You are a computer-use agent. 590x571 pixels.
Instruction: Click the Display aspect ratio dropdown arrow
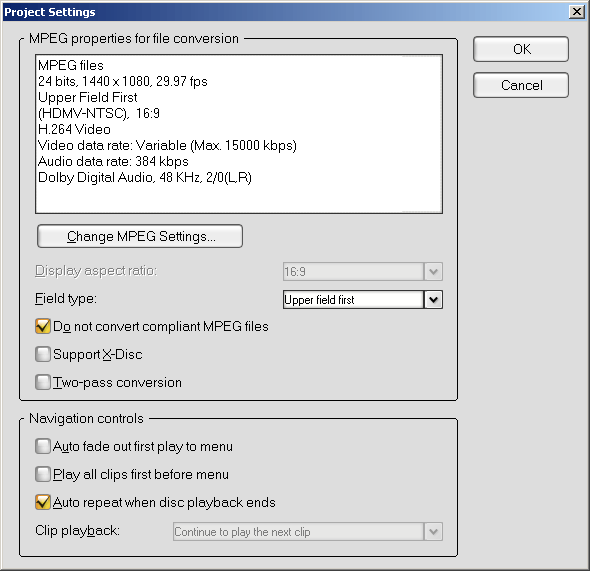pyautogui.click(x=433, y=272)
